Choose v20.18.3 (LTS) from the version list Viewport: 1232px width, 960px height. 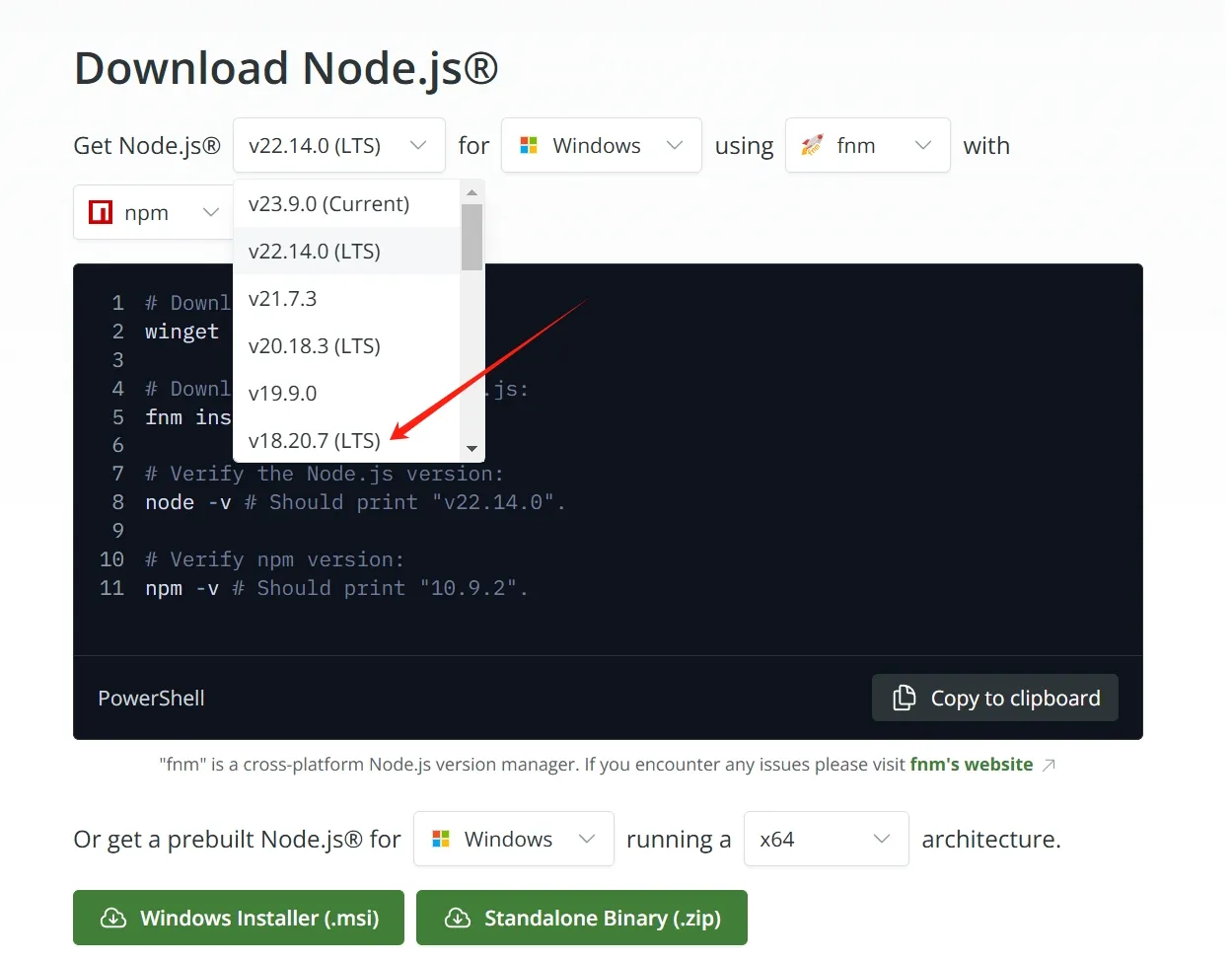pos(346,345)
